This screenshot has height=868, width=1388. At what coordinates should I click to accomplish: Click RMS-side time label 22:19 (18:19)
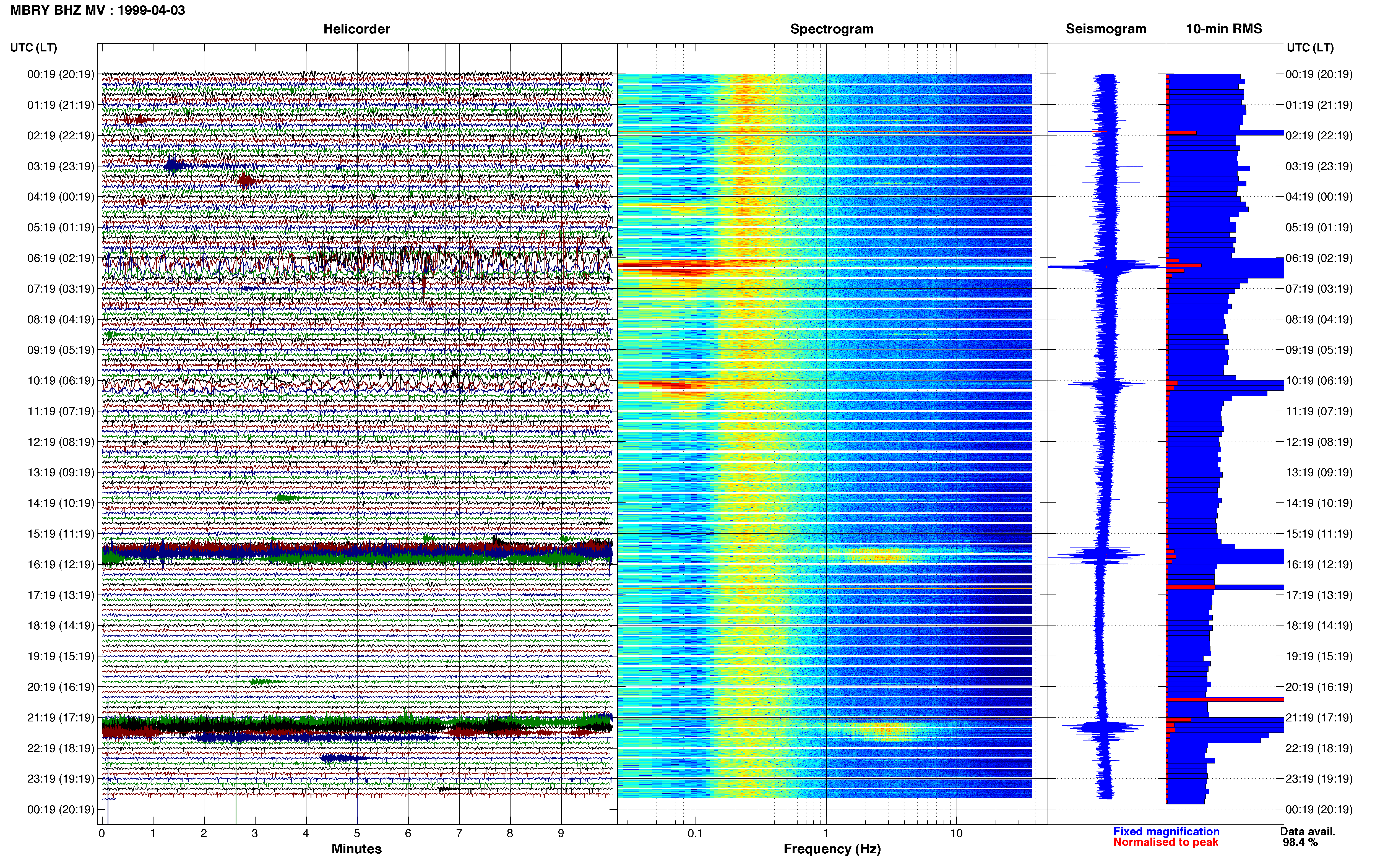(x=1319, y=748)
